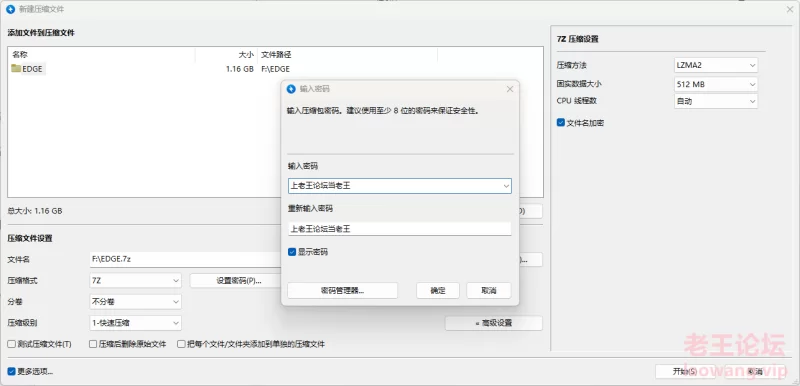This screenshot has width=800, height=386.
Task: Click 确定 button in password dialog
Action: point(438,291)
